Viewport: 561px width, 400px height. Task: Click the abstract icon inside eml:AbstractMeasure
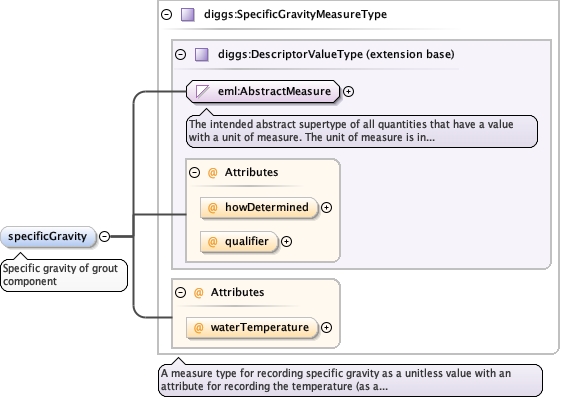(x=202, y=91)
